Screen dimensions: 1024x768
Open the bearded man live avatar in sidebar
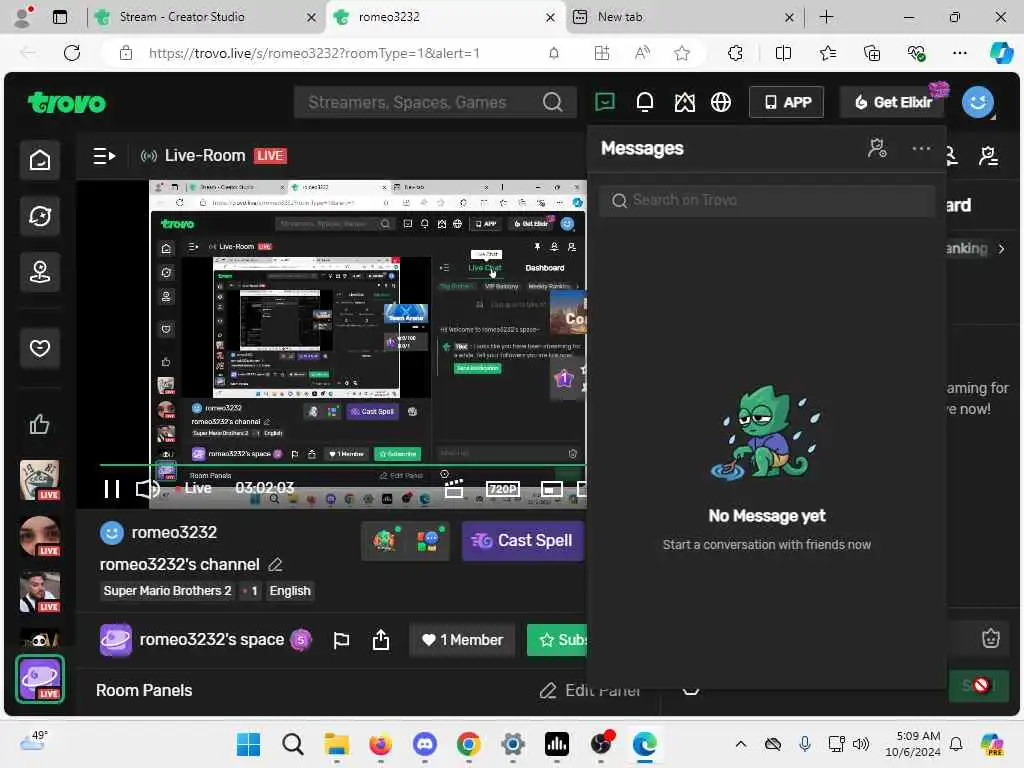(x=40, y=592)
